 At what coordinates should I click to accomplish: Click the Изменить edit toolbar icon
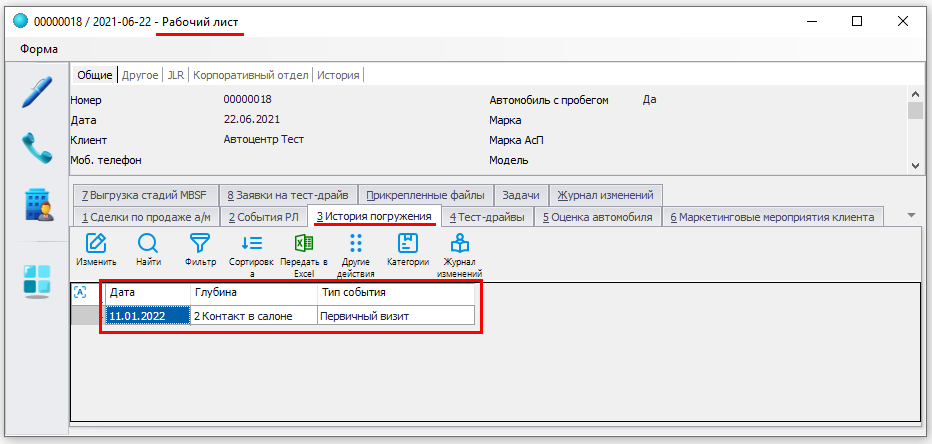click(96, 243)
